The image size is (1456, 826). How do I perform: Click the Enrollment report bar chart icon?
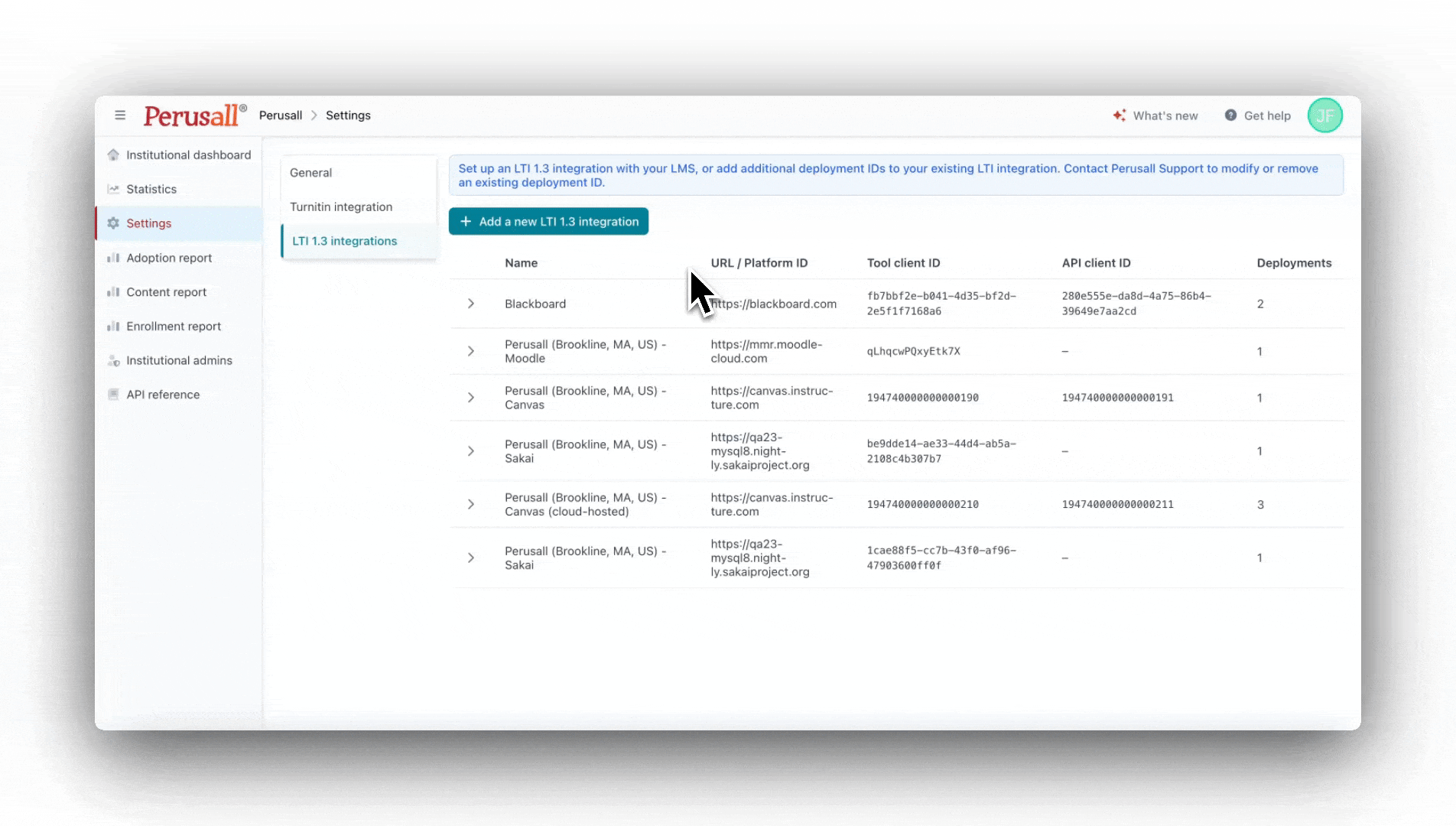tap(113, 327)
